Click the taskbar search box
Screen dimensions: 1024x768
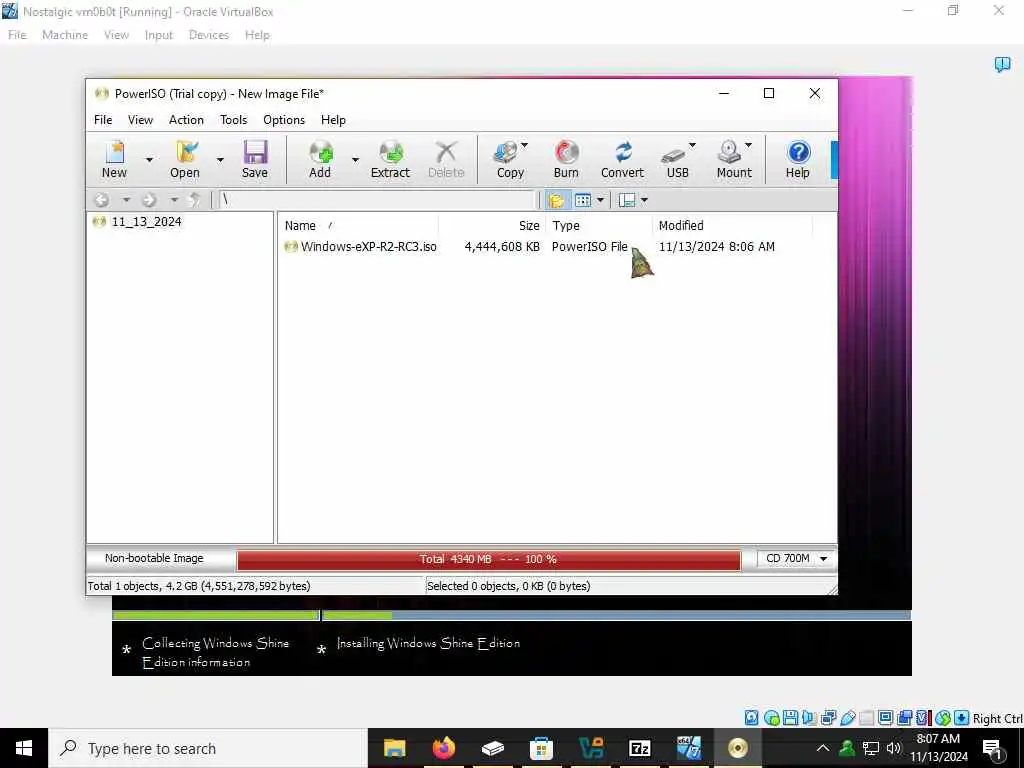pyautogui.click(x=208, y=748)
